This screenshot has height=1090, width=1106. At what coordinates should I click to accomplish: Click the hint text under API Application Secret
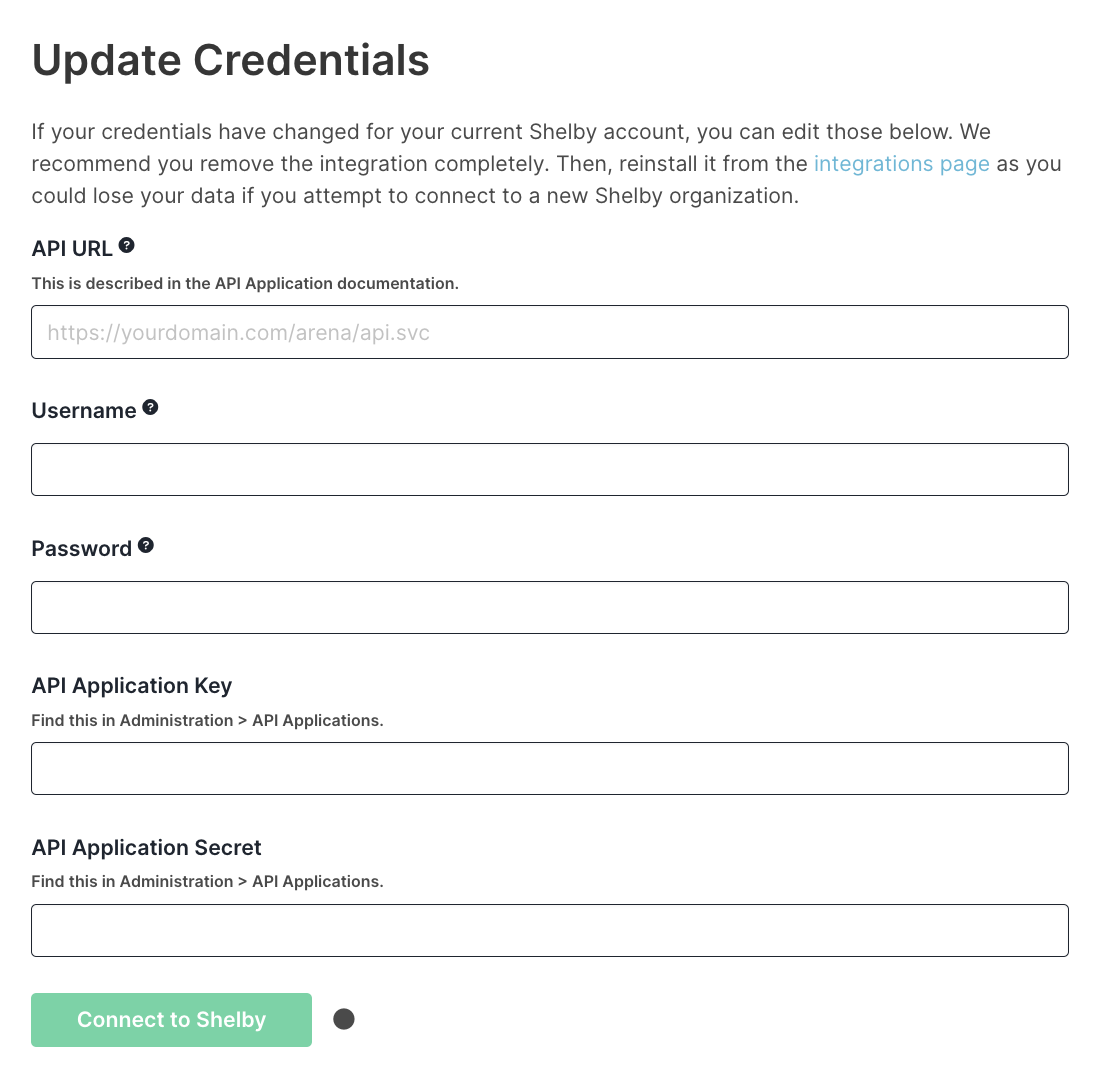point(207,882)
